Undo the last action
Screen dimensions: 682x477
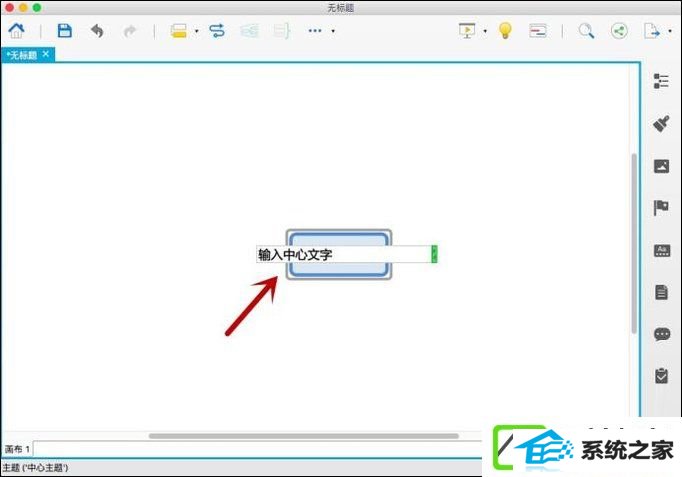[x=97, y=31]
